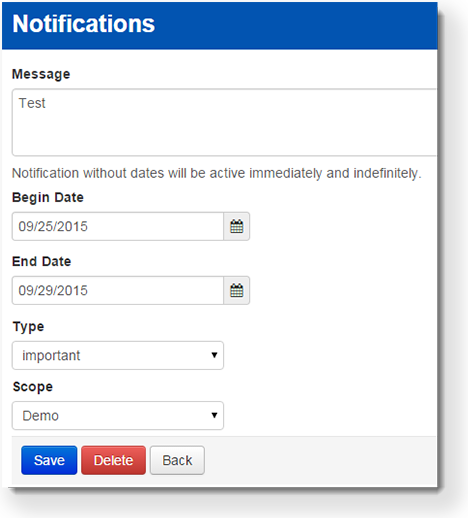The height and width of the screenshot is (518, 468).
Task: Focus the Message text area containing Test
Action: point(224,122)
